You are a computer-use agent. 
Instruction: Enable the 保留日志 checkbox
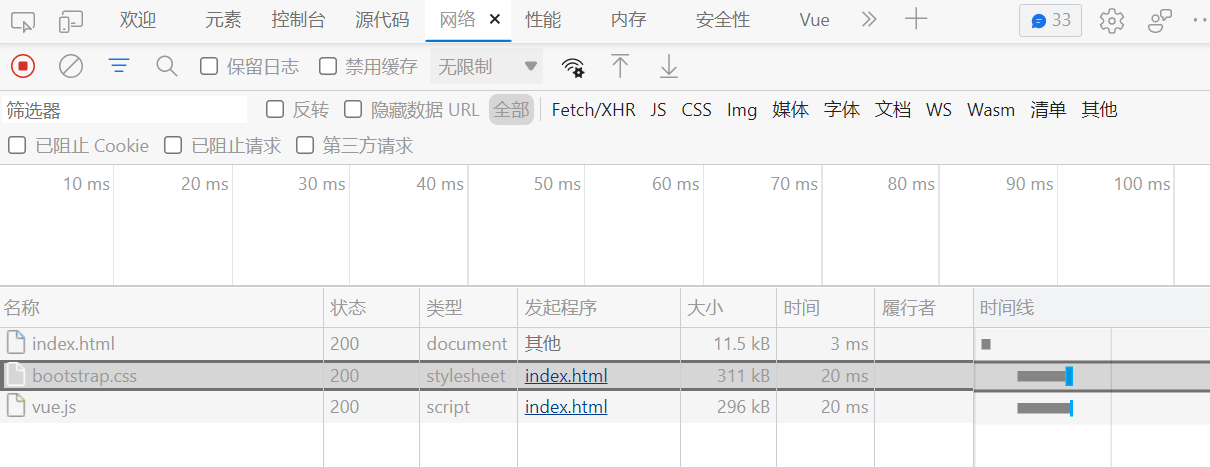pyautogui.click(x=209, y=67)
